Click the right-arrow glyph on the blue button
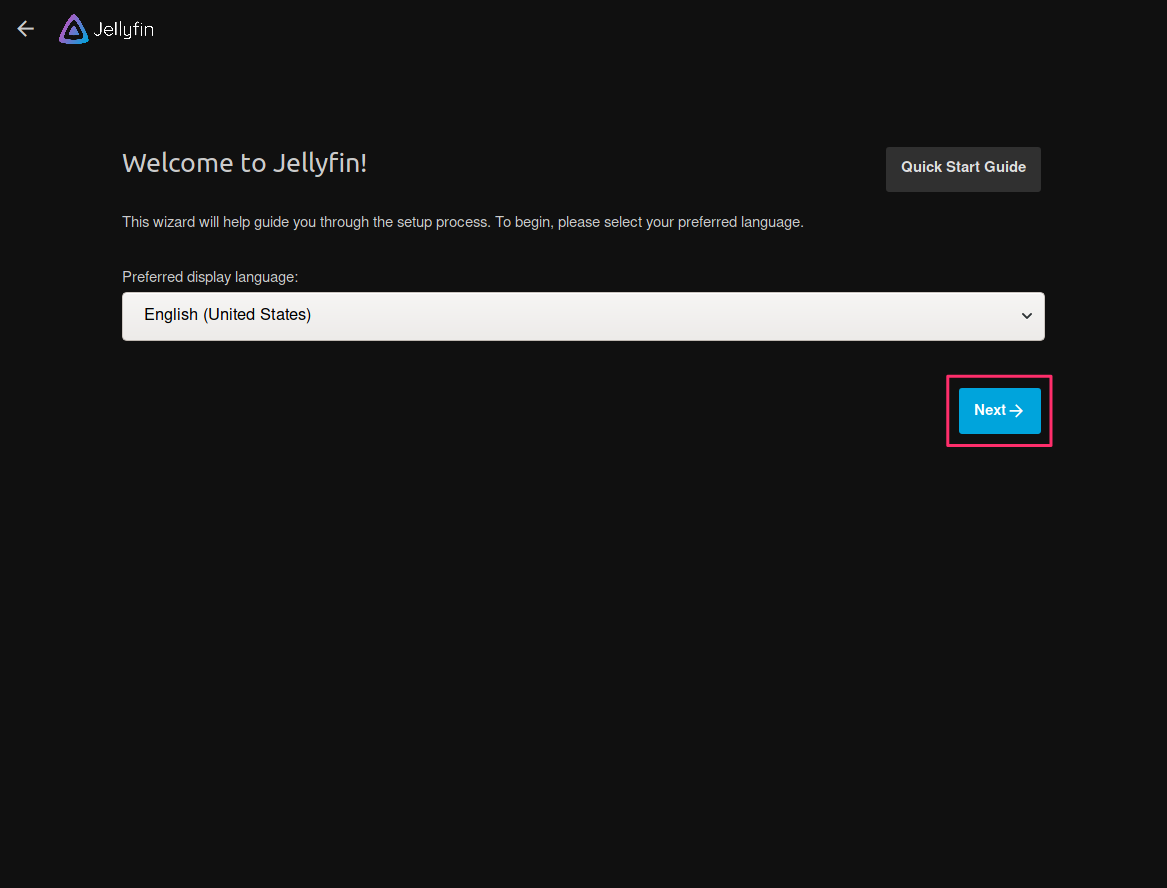 1016,410
